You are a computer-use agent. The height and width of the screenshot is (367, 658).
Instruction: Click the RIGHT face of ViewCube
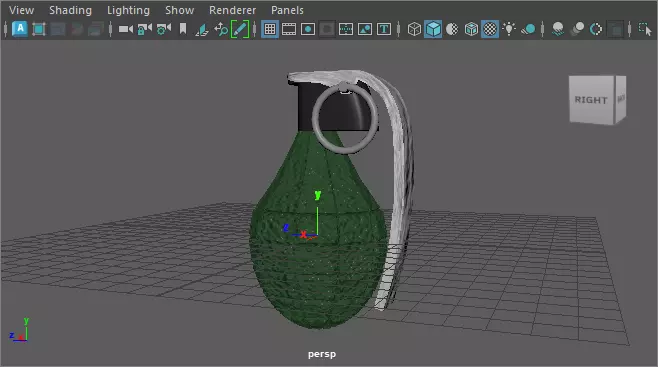click(591, 100)
